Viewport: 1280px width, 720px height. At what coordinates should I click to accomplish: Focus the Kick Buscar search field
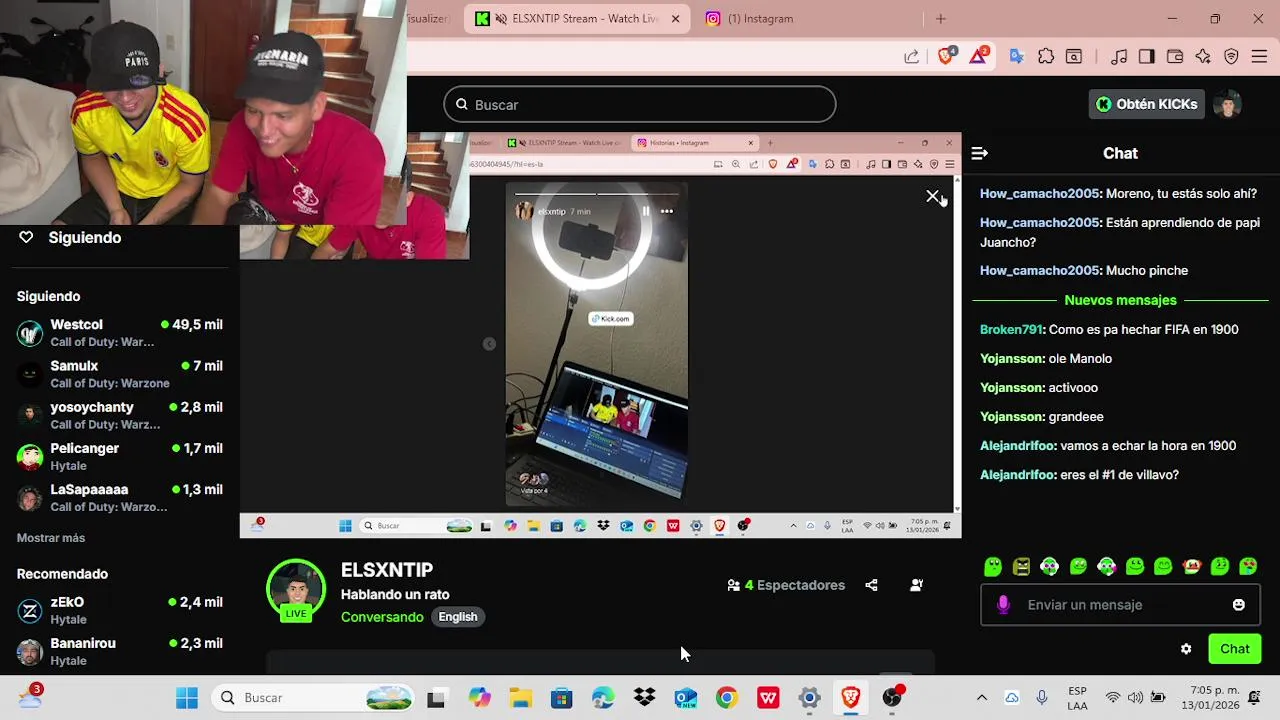[x=640, y=104]
